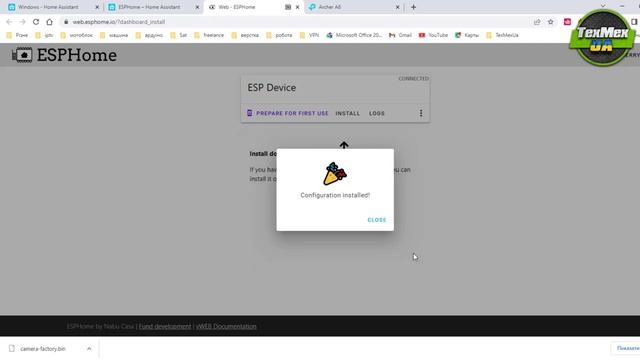Viewport: 640px width, 360px height.
Task: Go forward in browser history
Action: pos(22,22)
